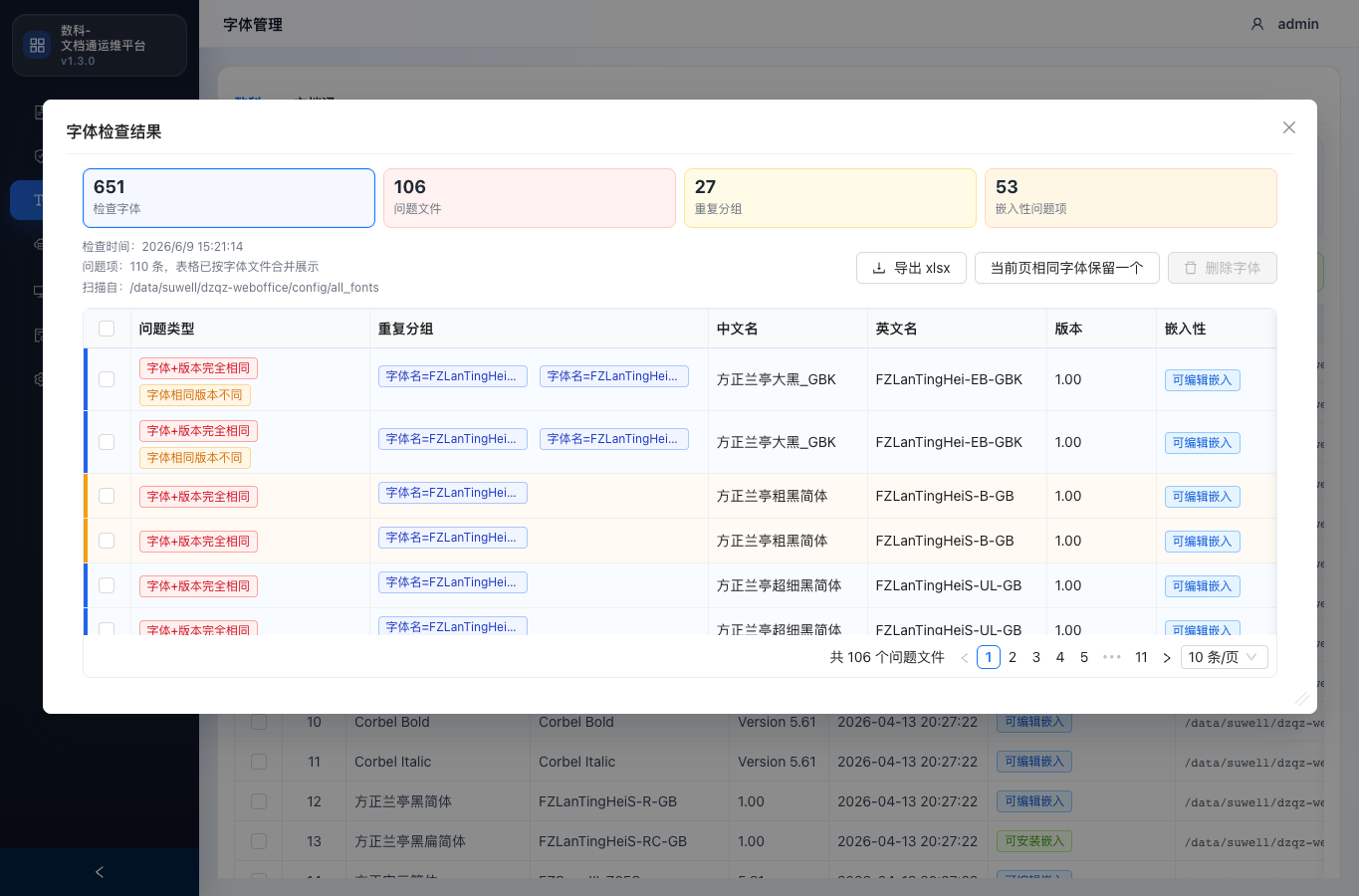This screenshot has height=896, width=1359.
Task: Go to page 4 of results
Action: pyautogui.click(x=1060, y=657)
